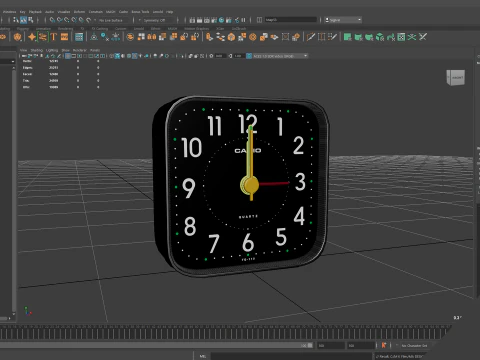Toggle the exposure icon in panel toolbar
The image size is (480, 360).
coord(211,56)
